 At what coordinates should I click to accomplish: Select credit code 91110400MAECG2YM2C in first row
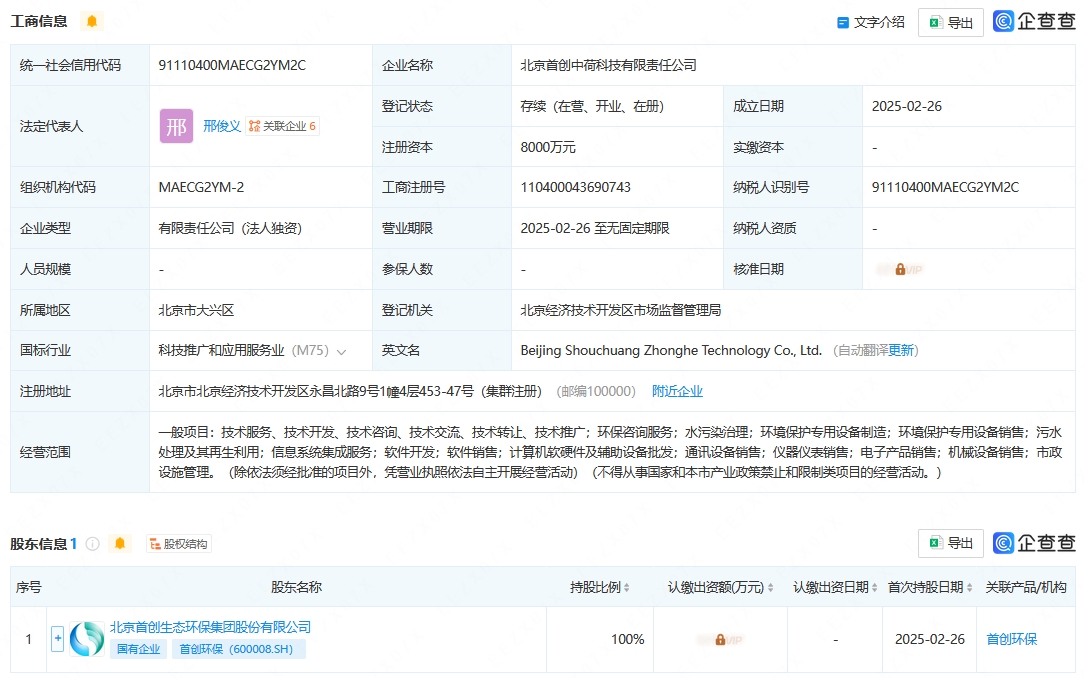tap(232, 65)
